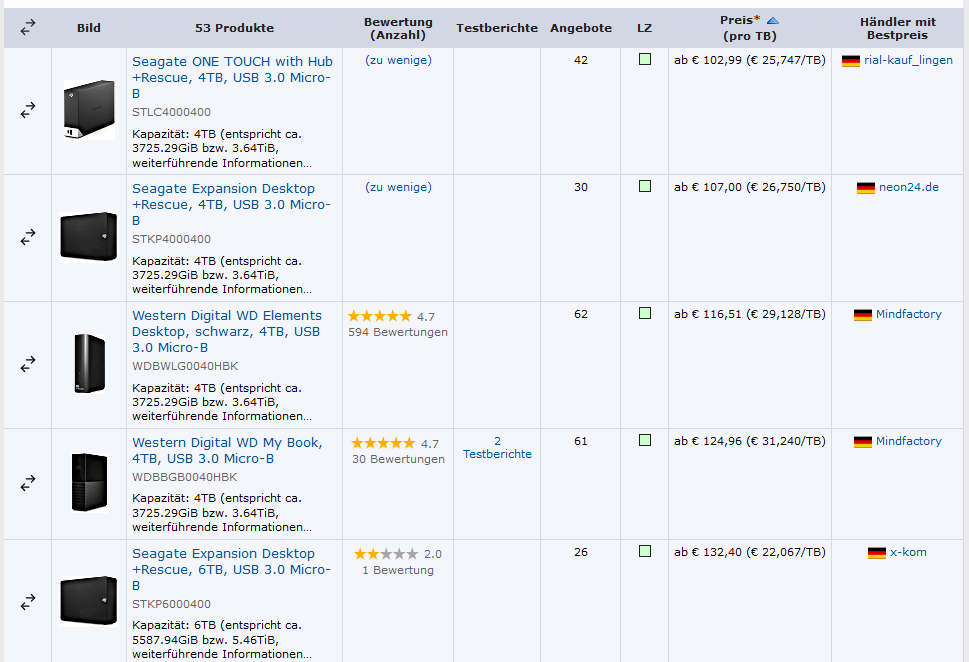Click the '30 Bewertungen' text
Image resolution: width=969 pixels, height=662 pixels.
[x=398, y=459]
